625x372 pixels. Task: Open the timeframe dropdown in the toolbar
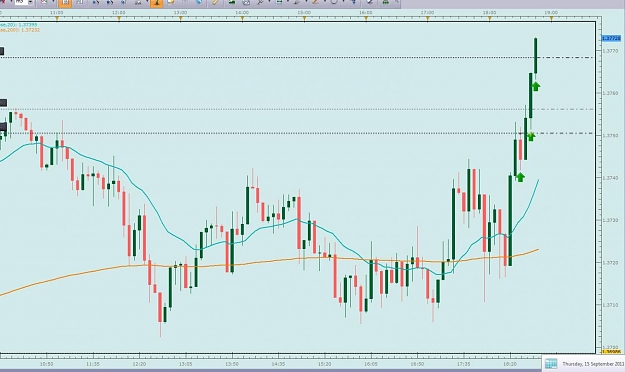[x=30, y=2]
